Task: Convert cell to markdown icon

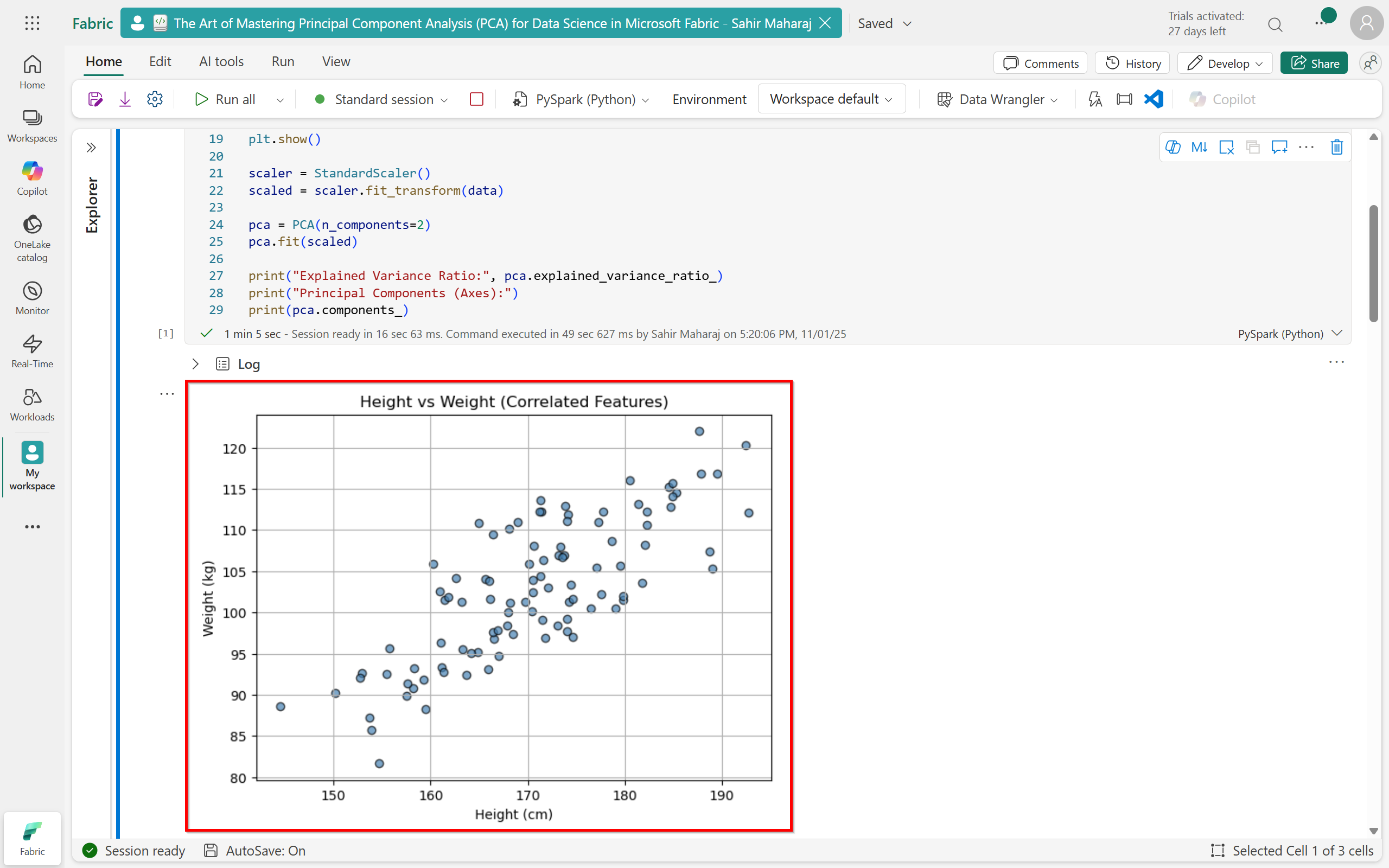Action: pos(1199,147)
